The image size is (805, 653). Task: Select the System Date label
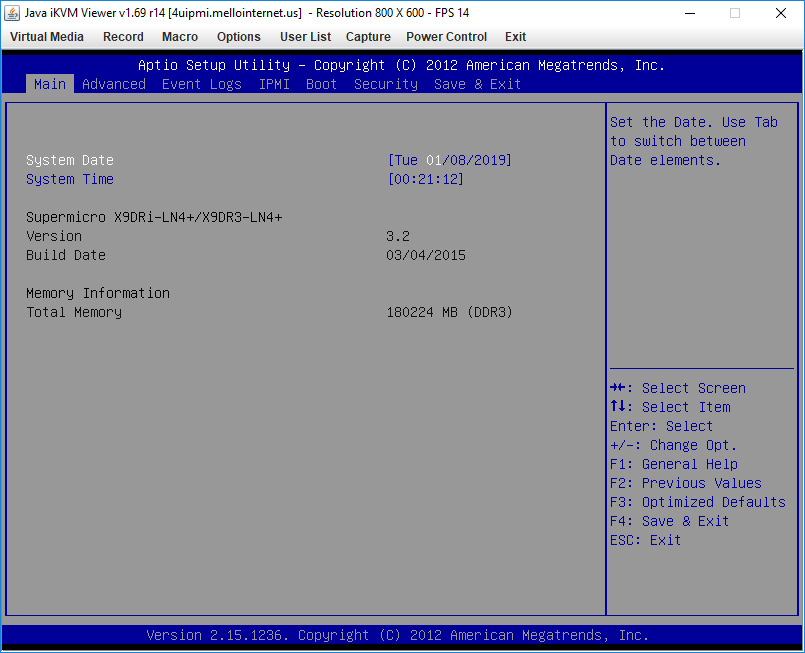pyautogui.click(x=70, y=160)
